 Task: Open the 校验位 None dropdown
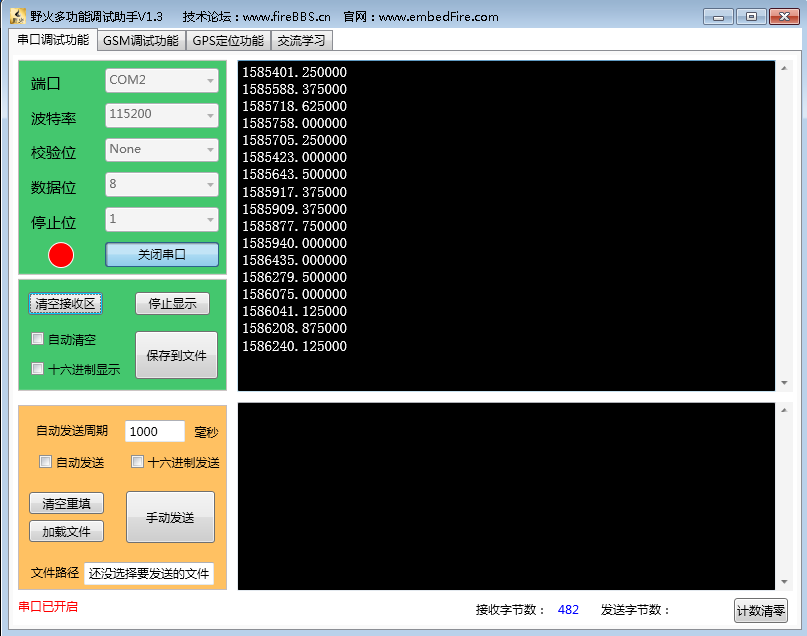[162, 150]
